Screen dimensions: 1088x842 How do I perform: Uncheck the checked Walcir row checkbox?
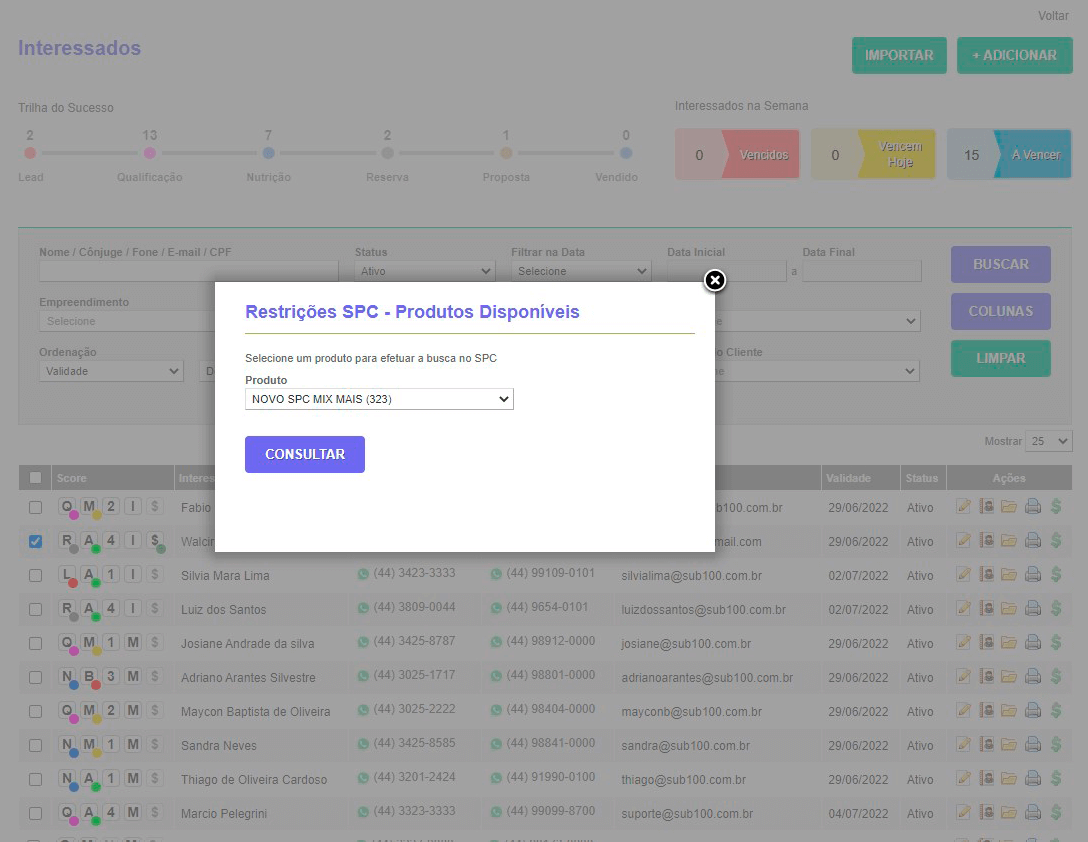[36, 541]
